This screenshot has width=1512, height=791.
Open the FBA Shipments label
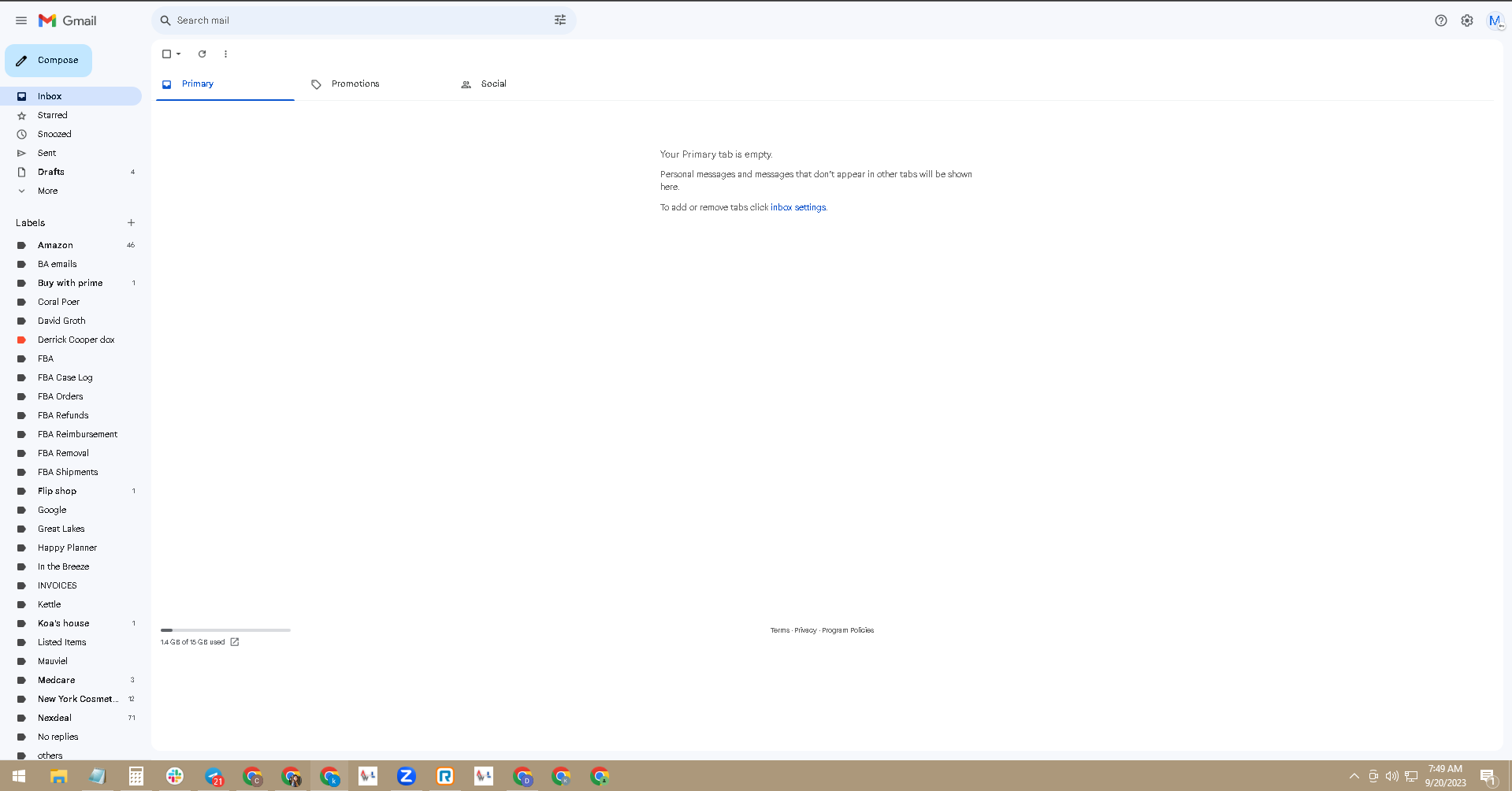(71, 472)
